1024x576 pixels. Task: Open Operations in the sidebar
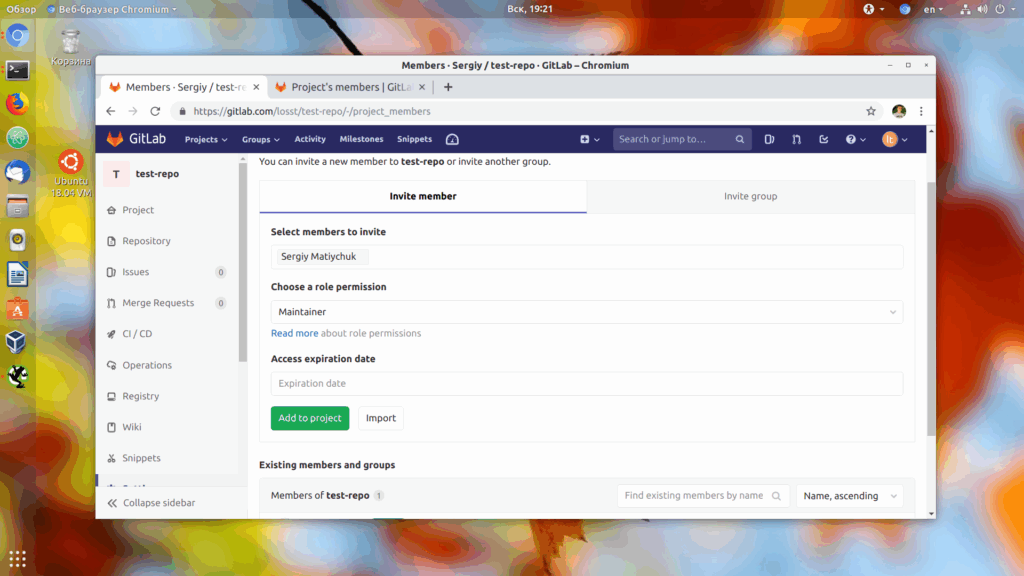(x=147, y=365)
